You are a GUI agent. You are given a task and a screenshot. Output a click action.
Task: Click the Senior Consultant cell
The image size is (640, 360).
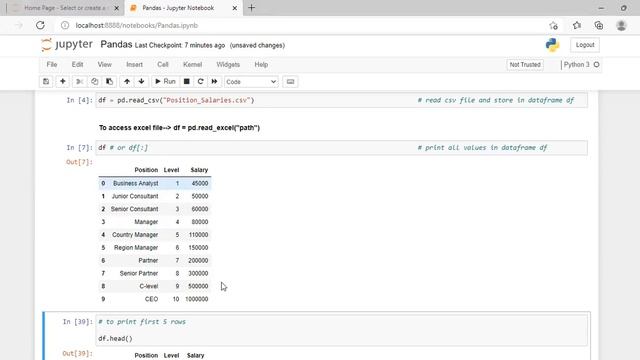[x=134, y=209]
